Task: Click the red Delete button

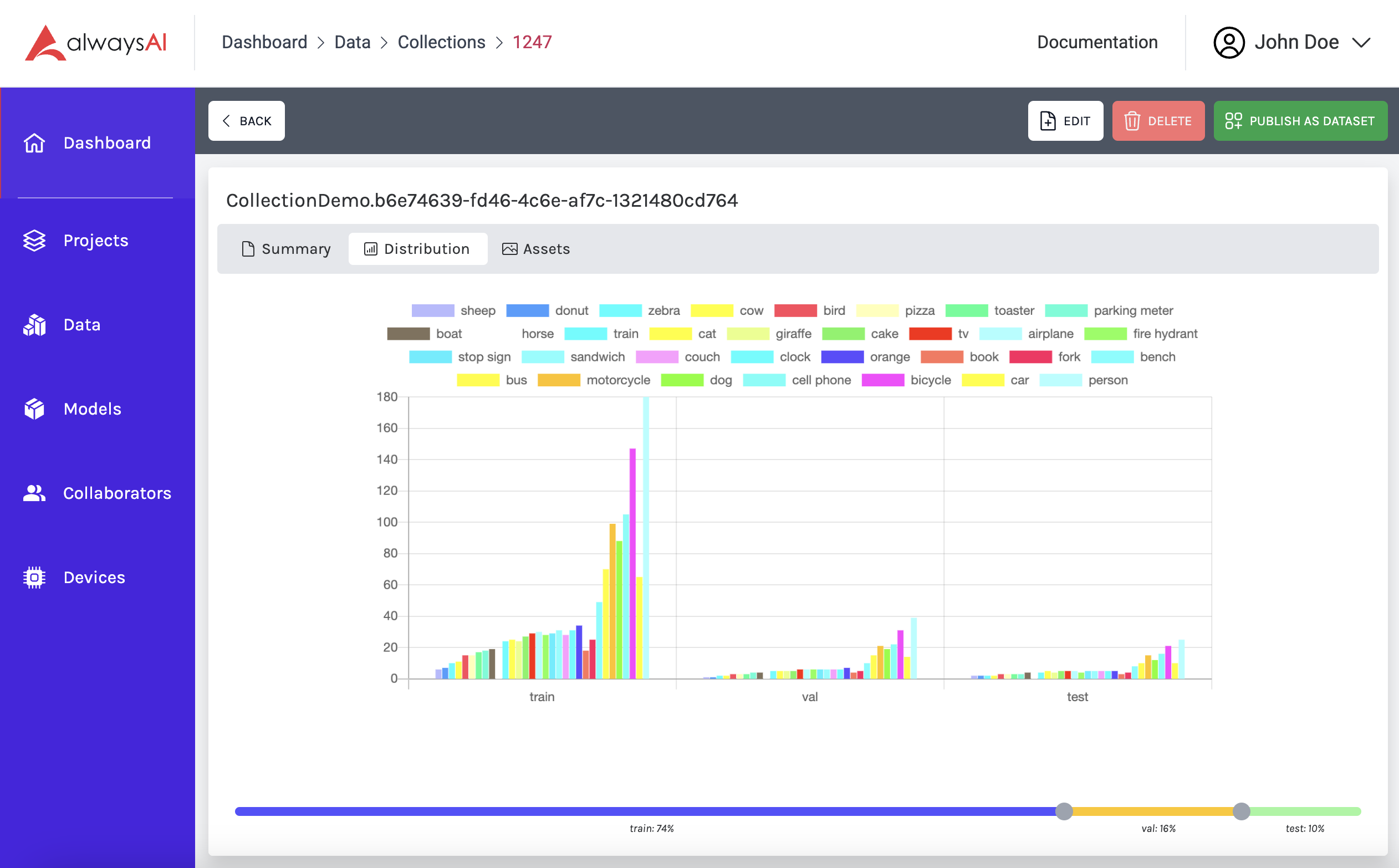Action: [1157, 121]
